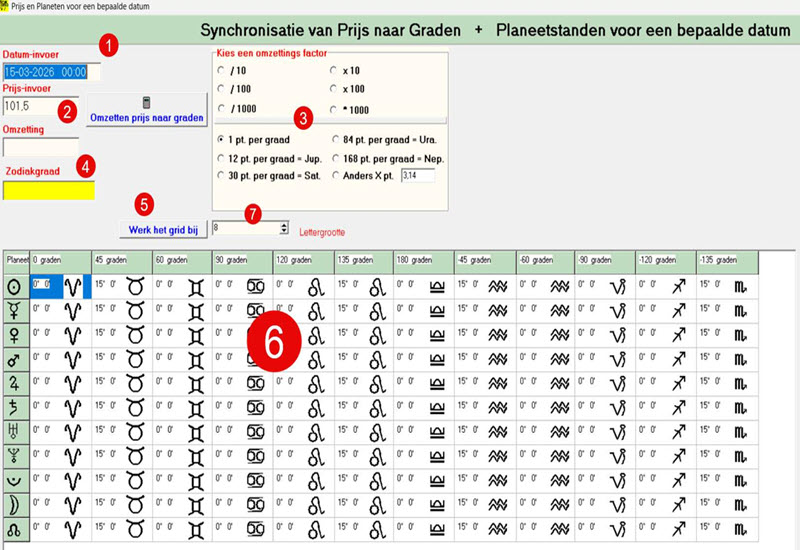Click the -60 graden column header
800x550 pixels.
click(546, 262)
